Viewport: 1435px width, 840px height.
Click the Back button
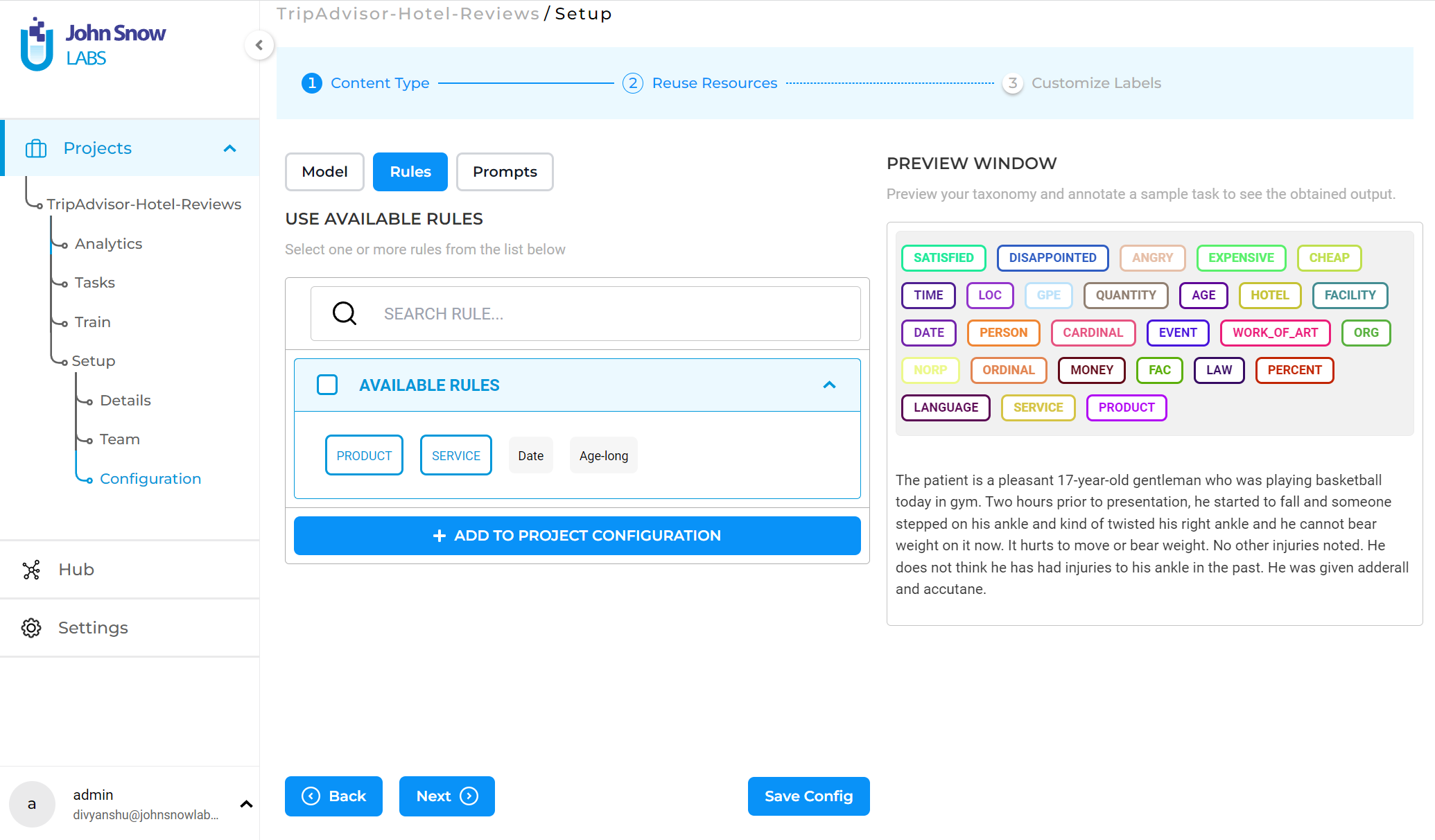click(x=333, y=796)
